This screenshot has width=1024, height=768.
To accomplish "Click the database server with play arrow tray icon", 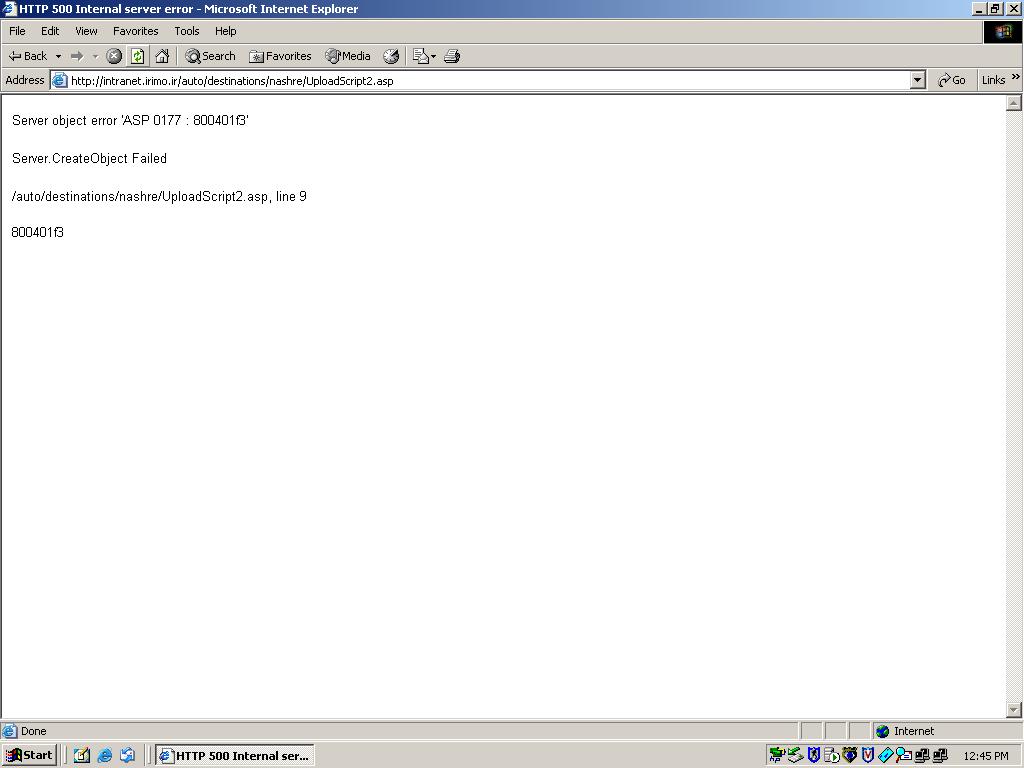I will pos(831,756).
